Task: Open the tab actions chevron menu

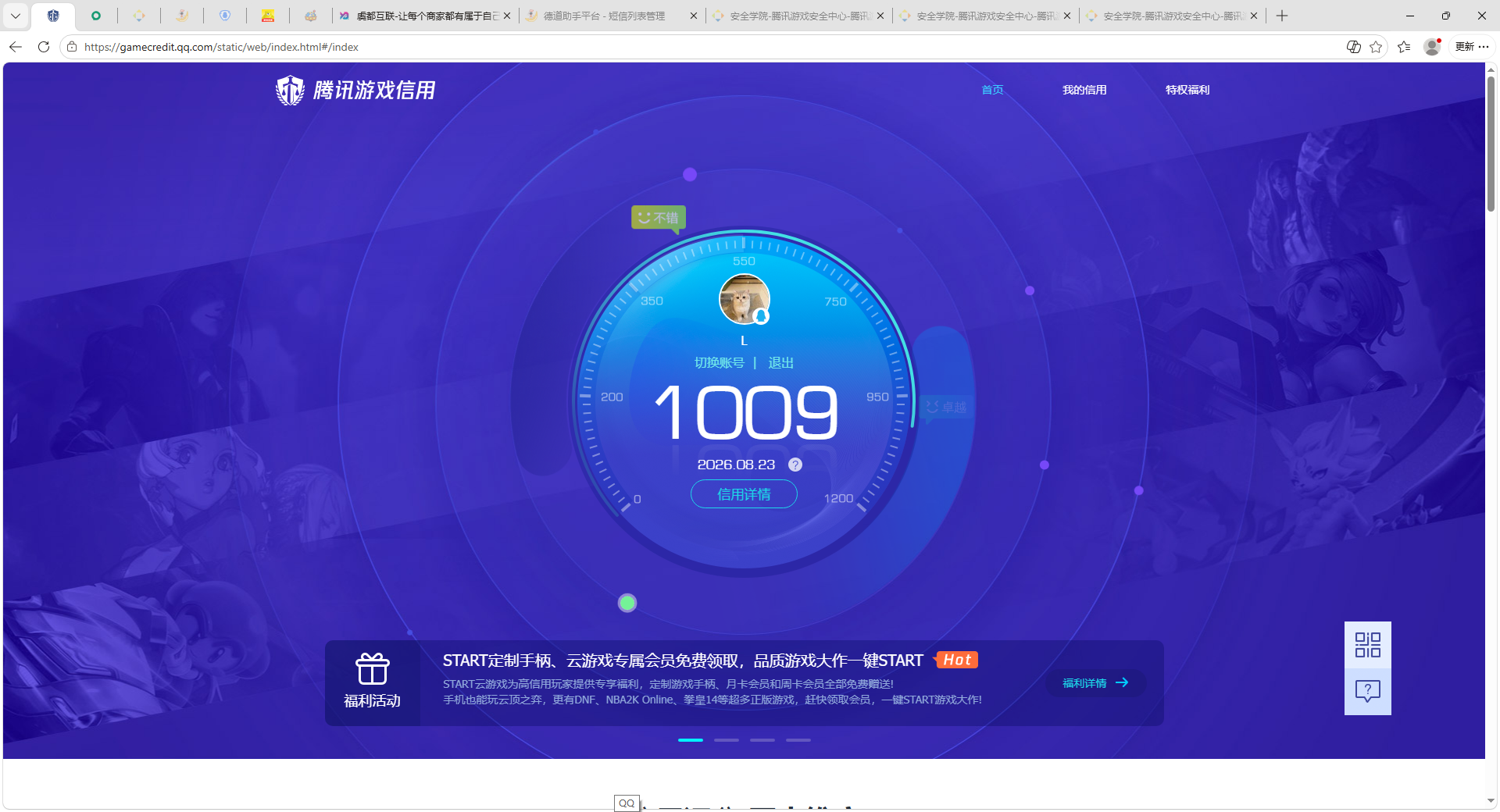Action: pyautogui.click(x=16, y=16)
